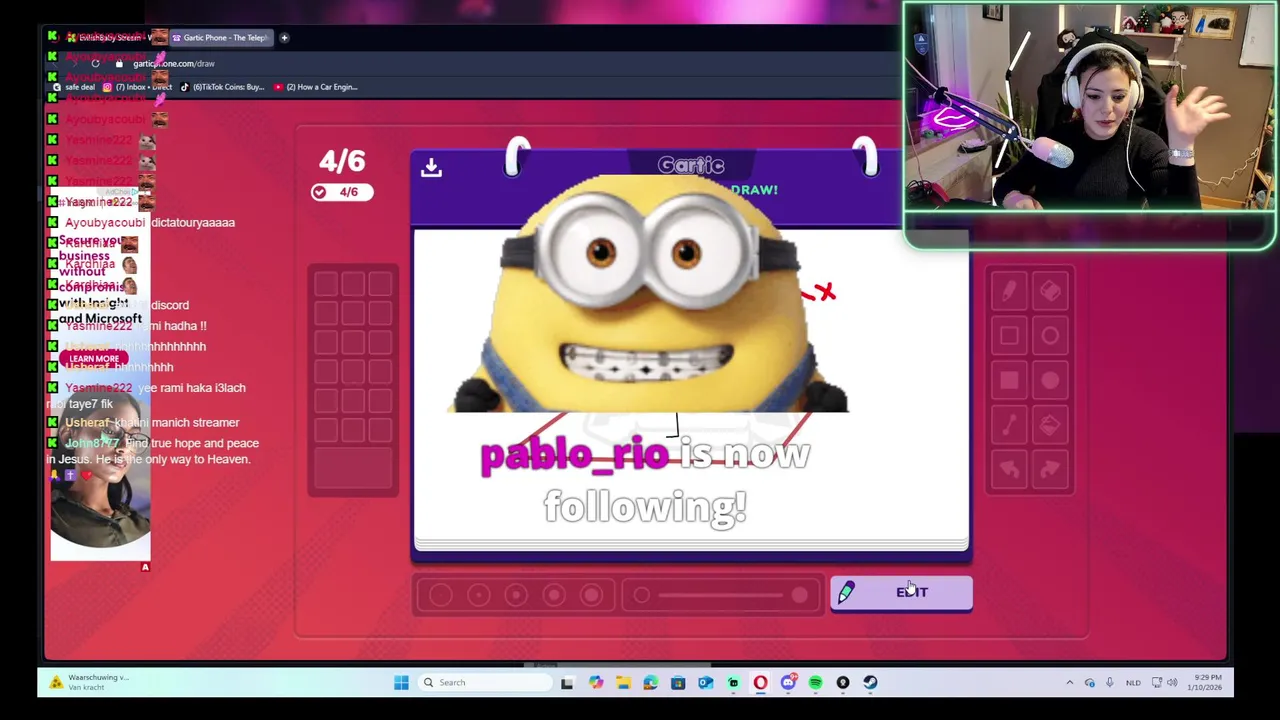Open Microsoft Edge from the taskbar
This screenshot has width=1280, height=720.
pyautogui.click(x=650, y=682)
